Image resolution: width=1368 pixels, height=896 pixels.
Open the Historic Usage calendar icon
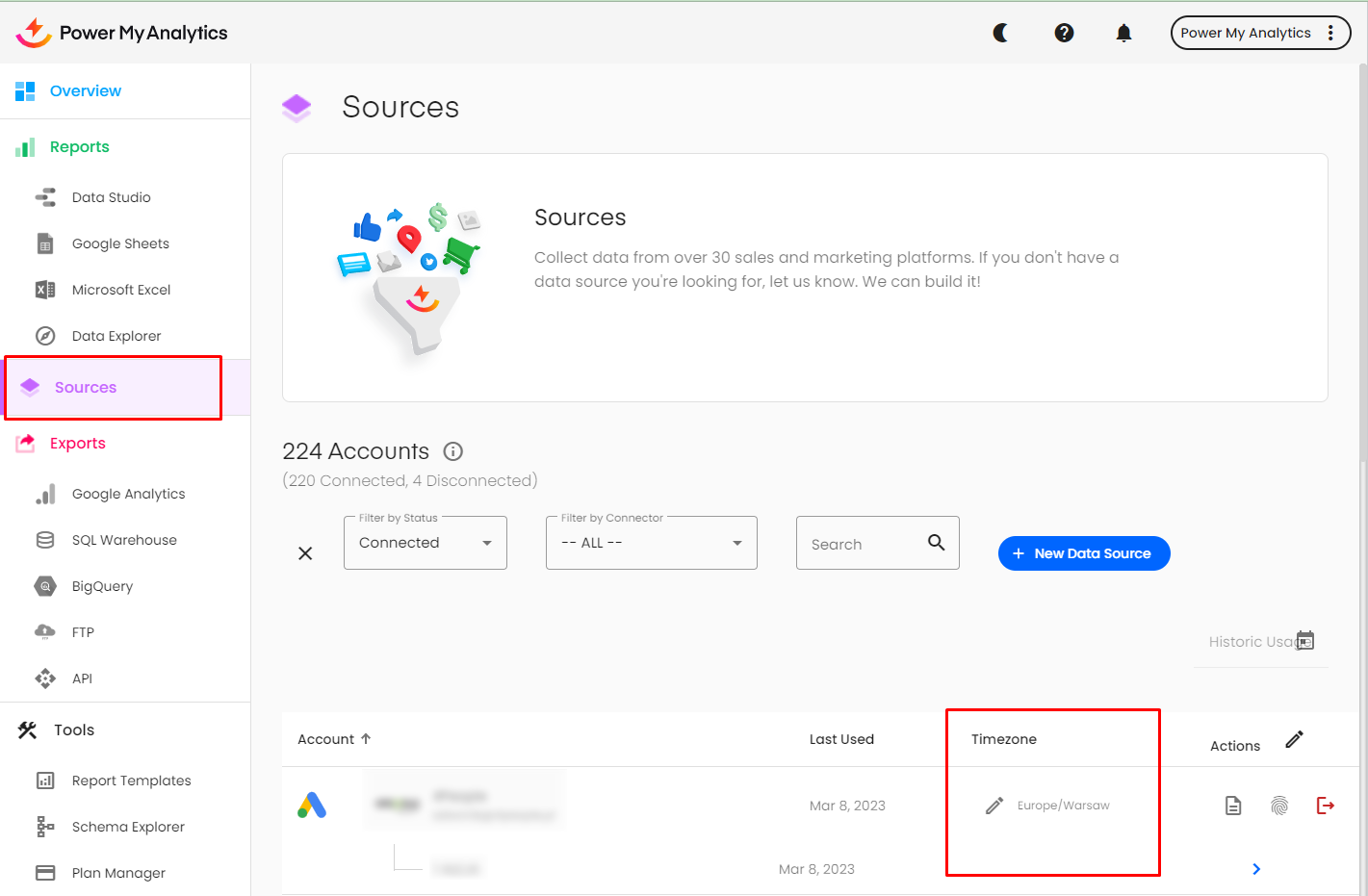tap(1305, 639)
